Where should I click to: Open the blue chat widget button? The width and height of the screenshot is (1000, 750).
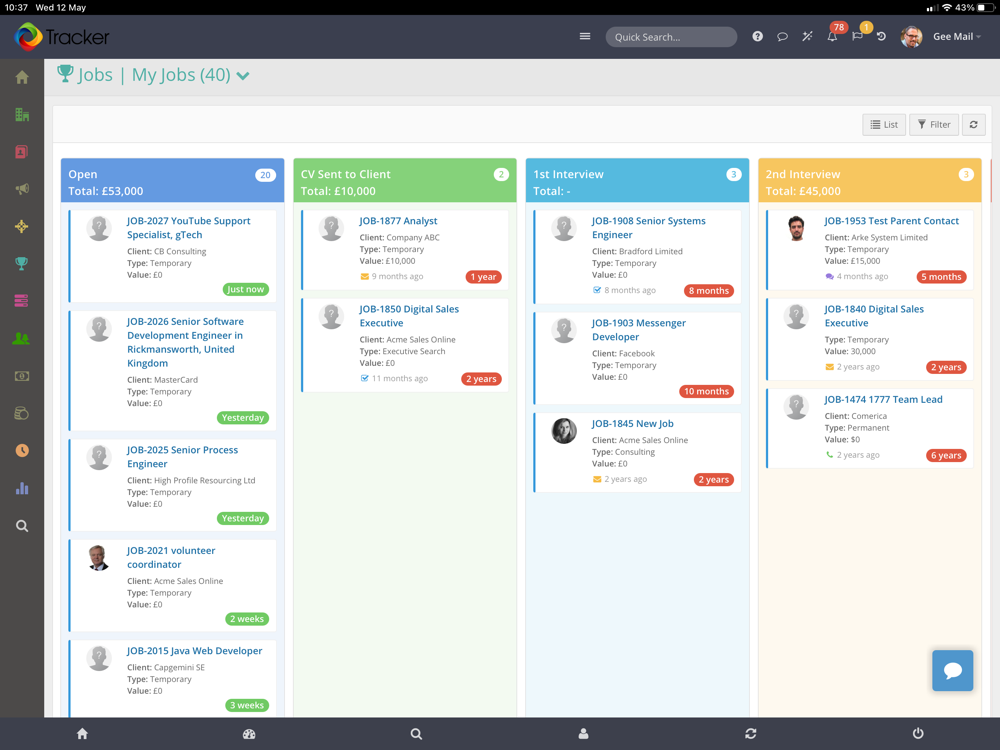[952, 670]
